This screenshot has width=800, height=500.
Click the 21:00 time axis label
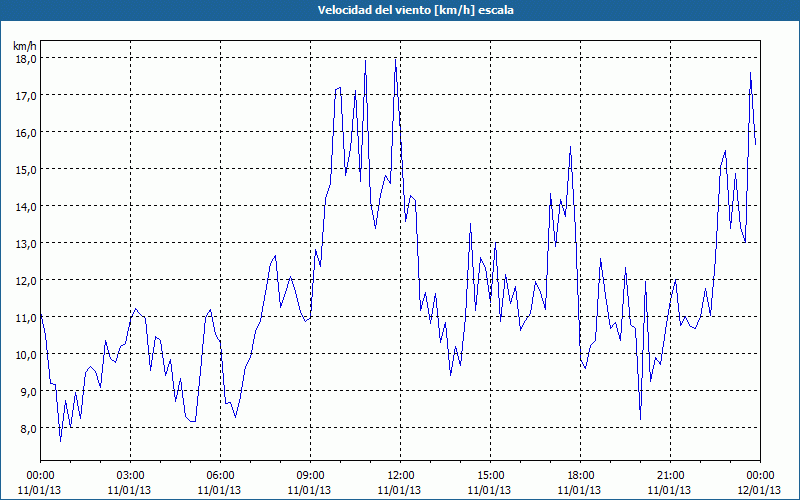click(x=670, y=476)
